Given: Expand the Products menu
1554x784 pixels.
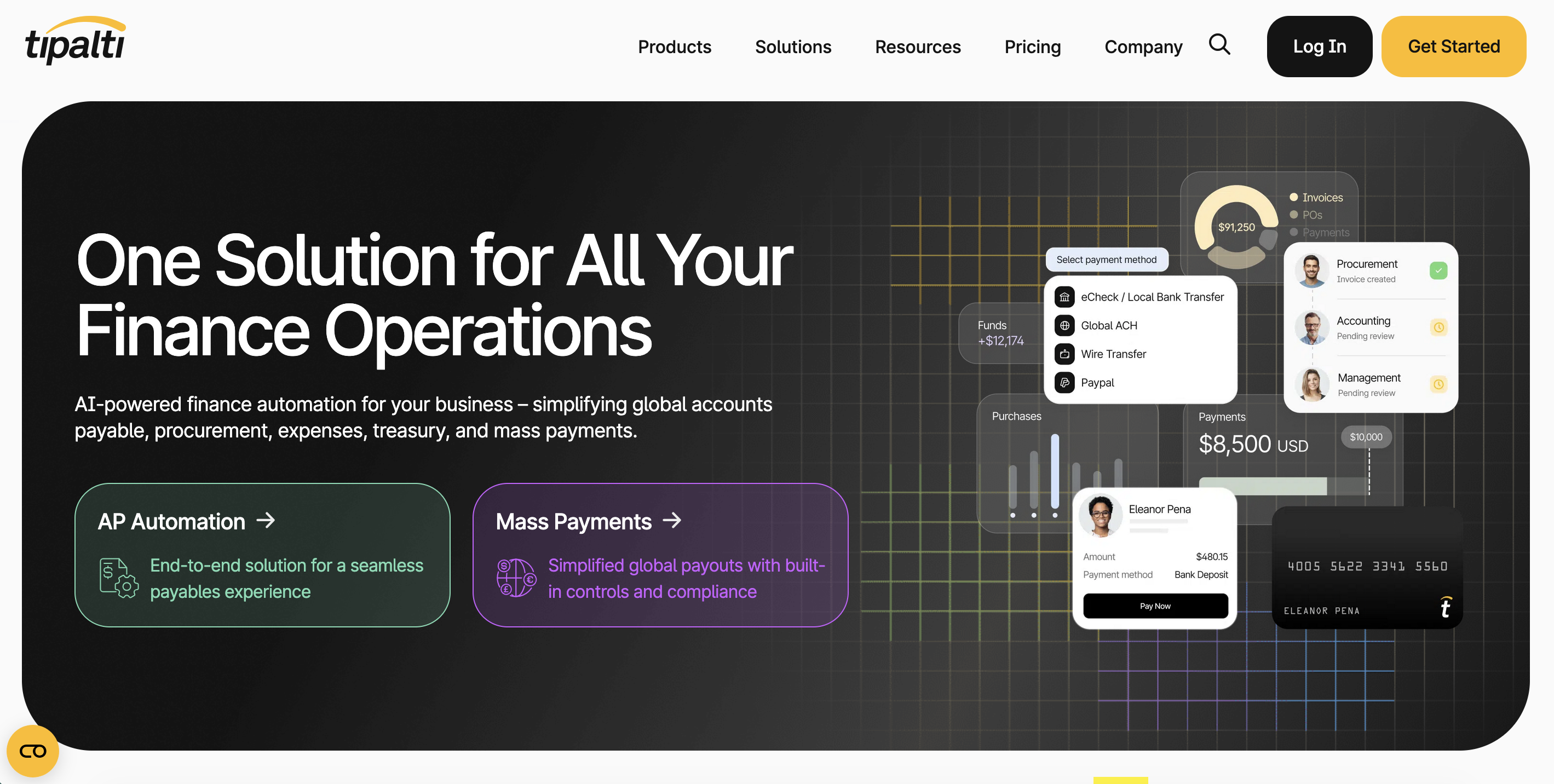Looking at the screenshot, I should click(675, 47).
